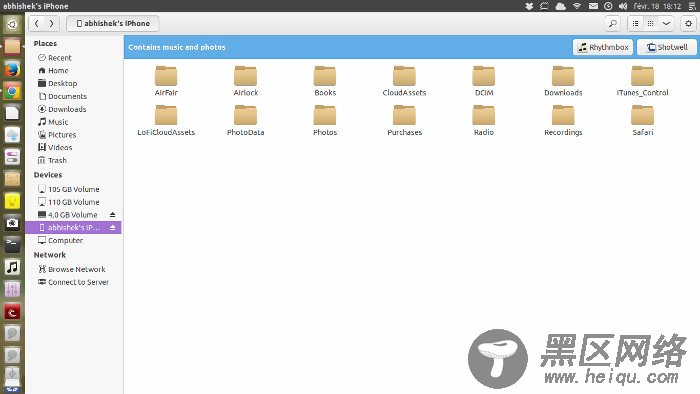Select the AirFair folder
Viewport: 700px width, 394px height.
click(166, 81)
